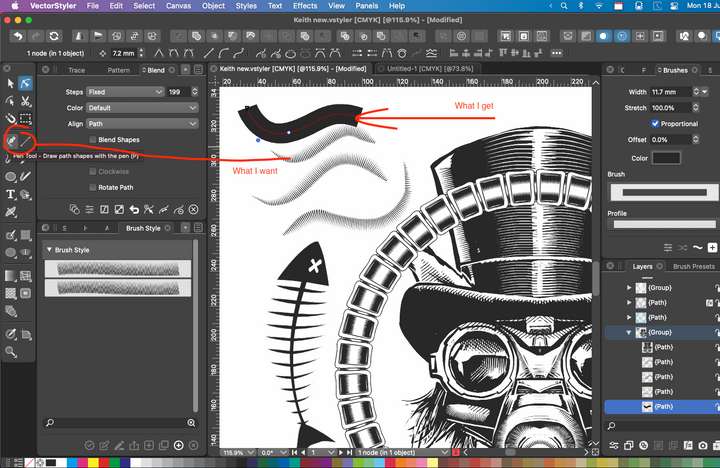This screenshot has width=720, height=468.
Task: Open the Effects menu
Action: click(x=305, y=6)
